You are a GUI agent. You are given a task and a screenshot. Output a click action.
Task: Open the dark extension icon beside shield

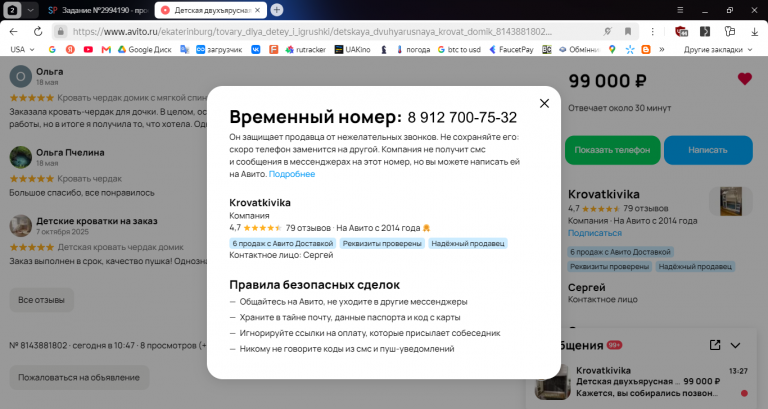point(705,31)
